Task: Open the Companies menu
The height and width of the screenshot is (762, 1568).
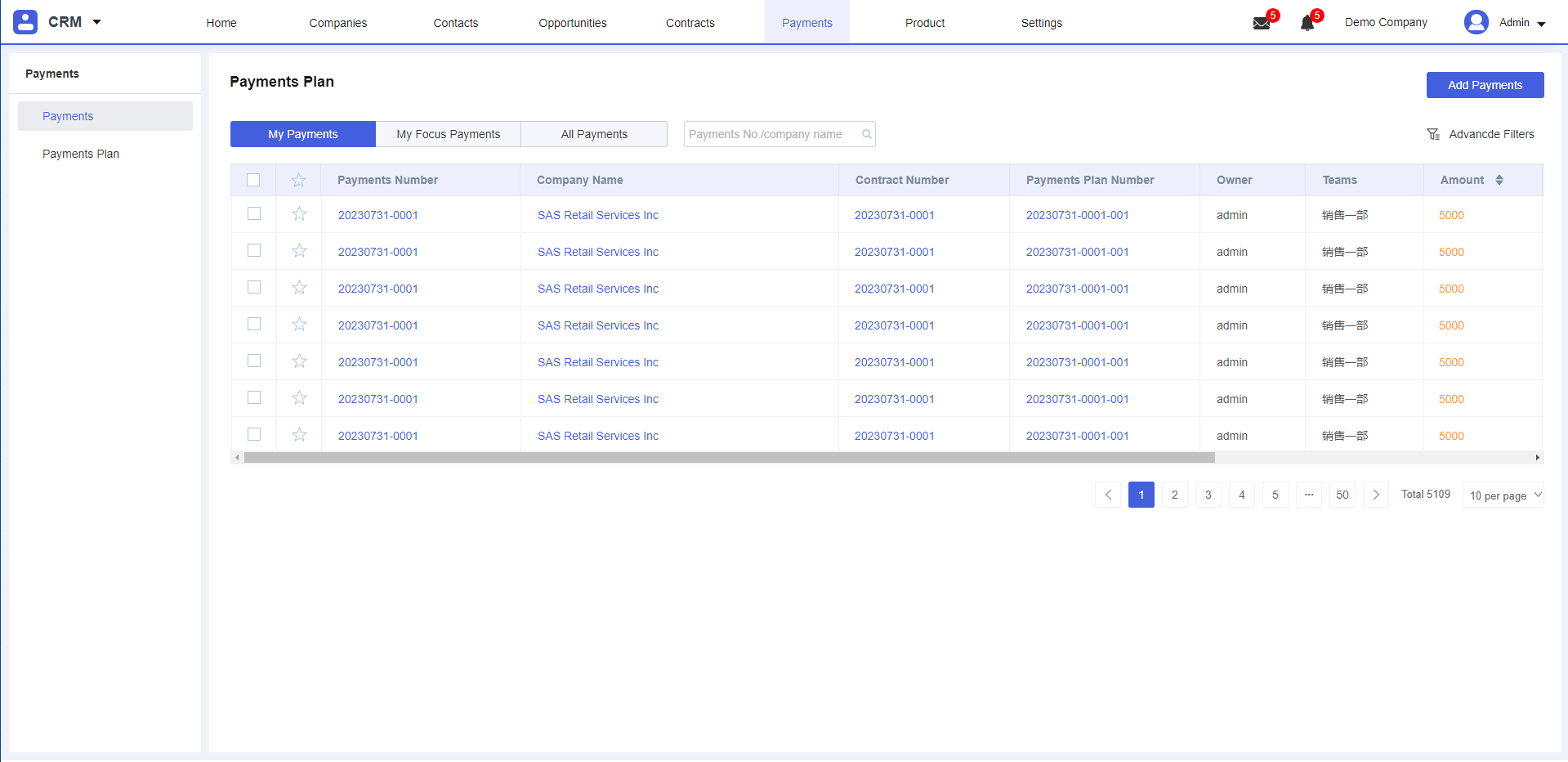Action: click(x=338, y=23)
